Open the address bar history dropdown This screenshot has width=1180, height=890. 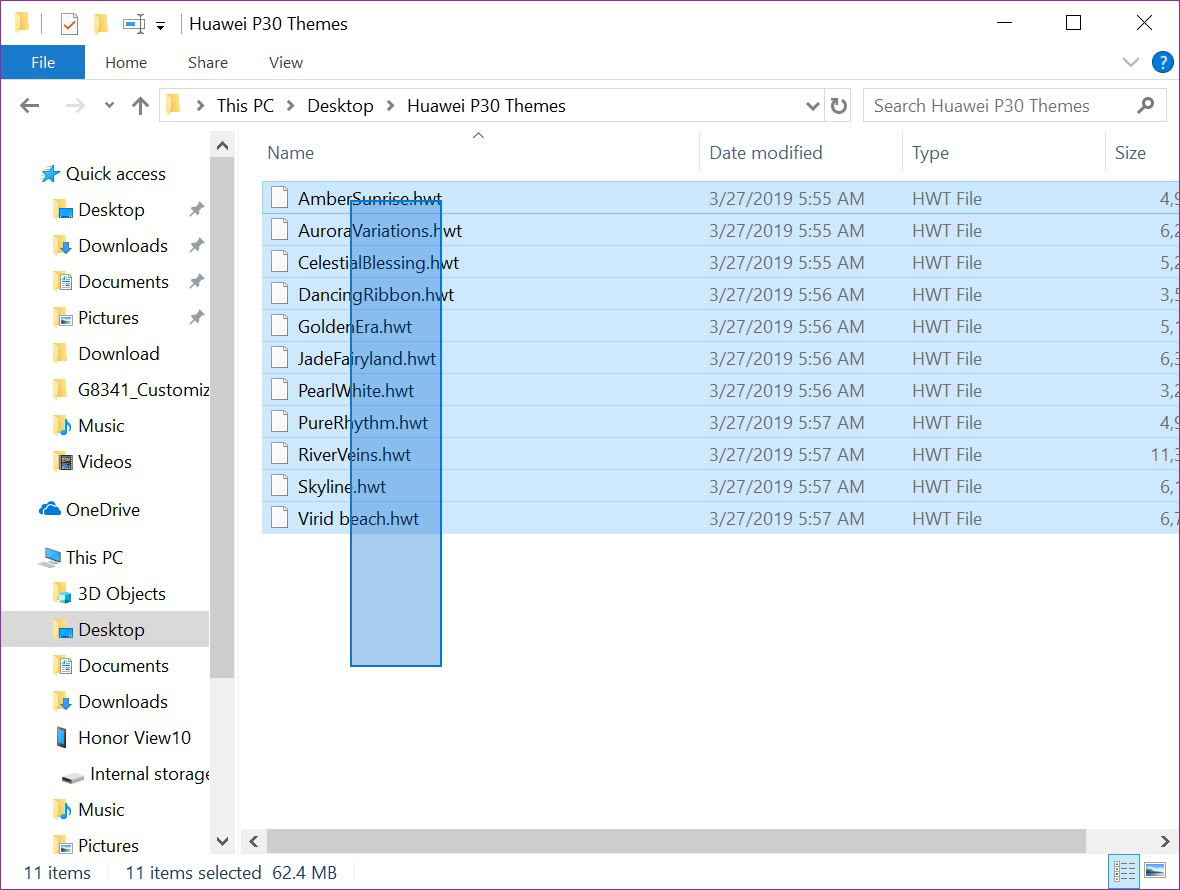pyautogui.click(x=812, y=106)
